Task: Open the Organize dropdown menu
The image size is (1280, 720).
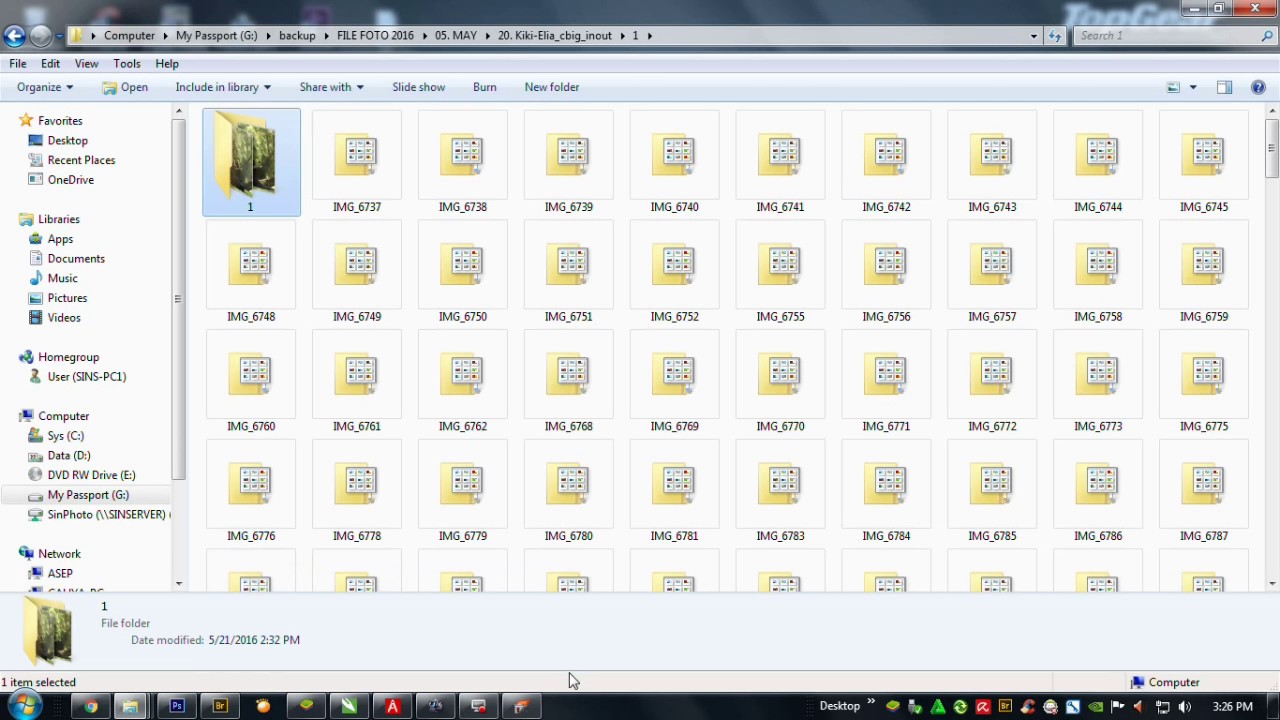Action: pyautogui.click(x=44, y=87)
